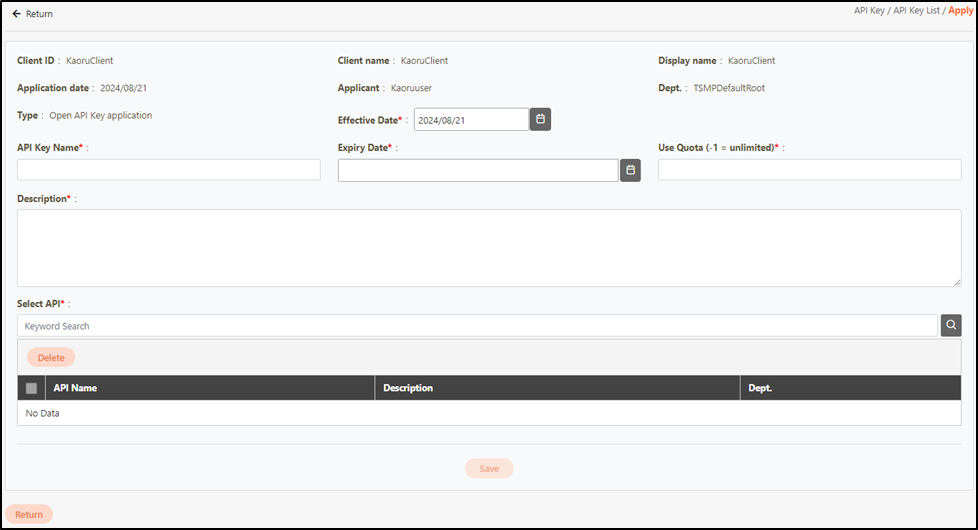Click the back arrow Return link at top
This screenshot has width=978, height=530.
coord(33,14)
